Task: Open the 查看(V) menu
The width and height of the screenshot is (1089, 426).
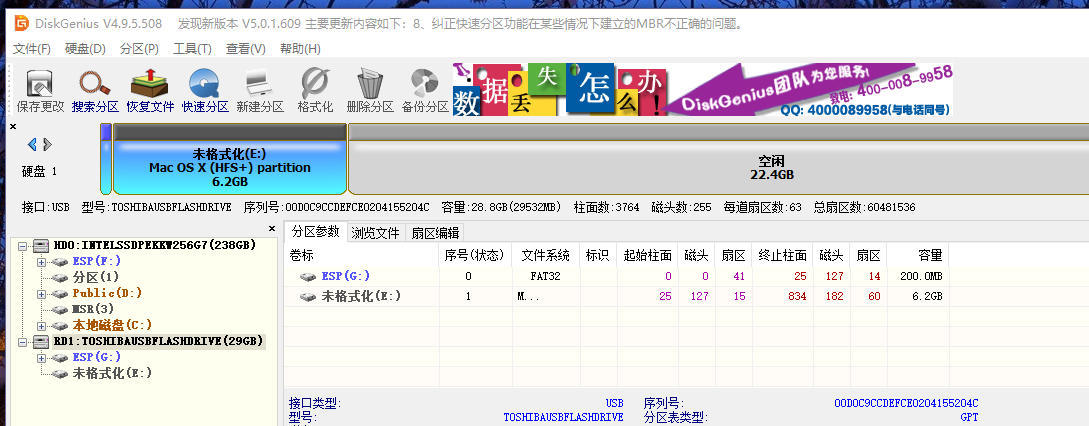Action: [x=246, y=49]
